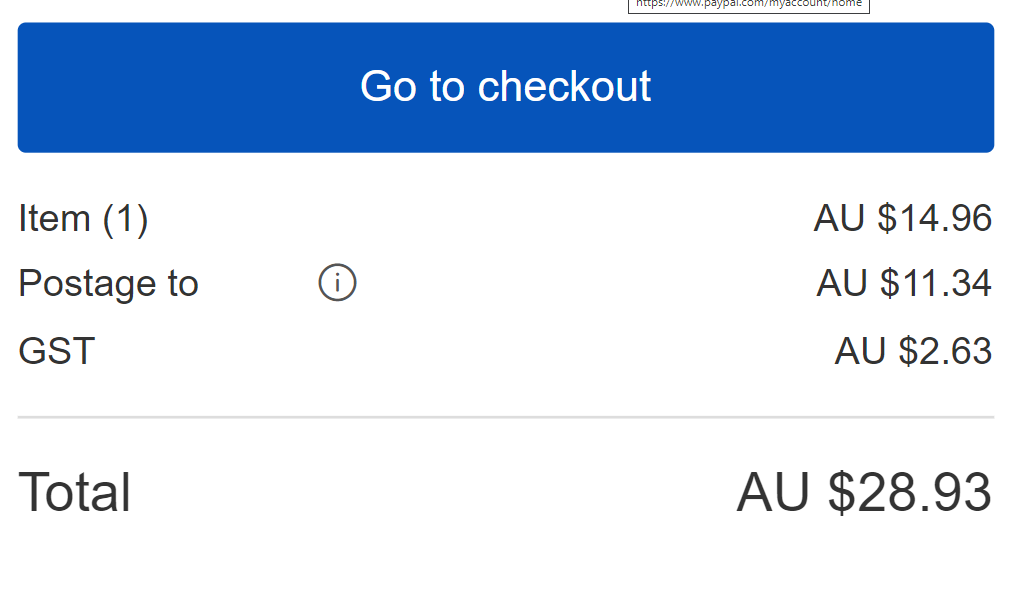Click white margin above the checkout button
Screen dimensions: 1025x607
(x=300, y=10)
